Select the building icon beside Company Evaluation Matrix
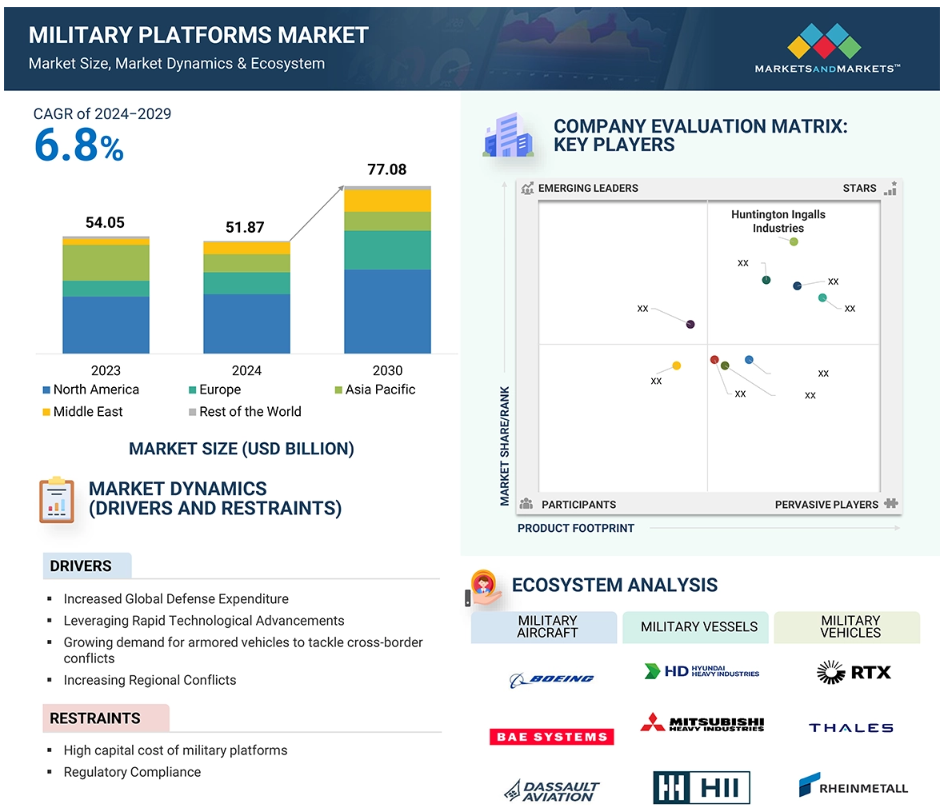 (508, 135)
